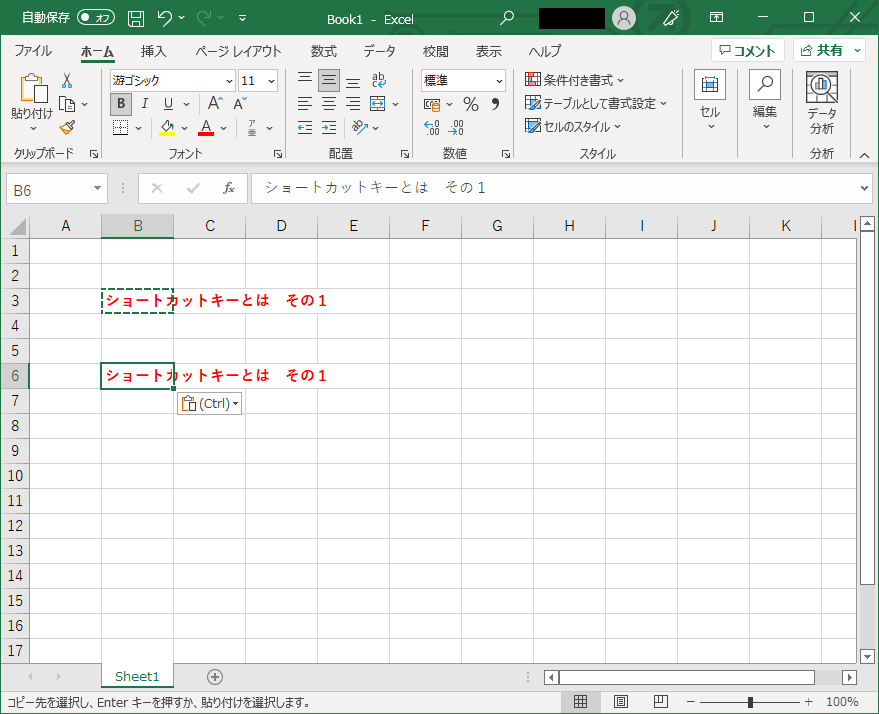Open the number format dropdown 標準
The height and width of the screenshot is (714, 879).
pos(499,81)
